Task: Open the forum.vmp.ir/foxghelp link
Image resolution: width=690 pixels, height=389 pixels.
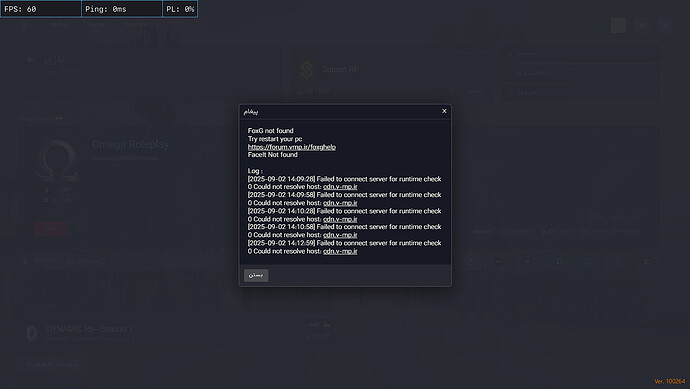Action: click(x=292, y=147)
